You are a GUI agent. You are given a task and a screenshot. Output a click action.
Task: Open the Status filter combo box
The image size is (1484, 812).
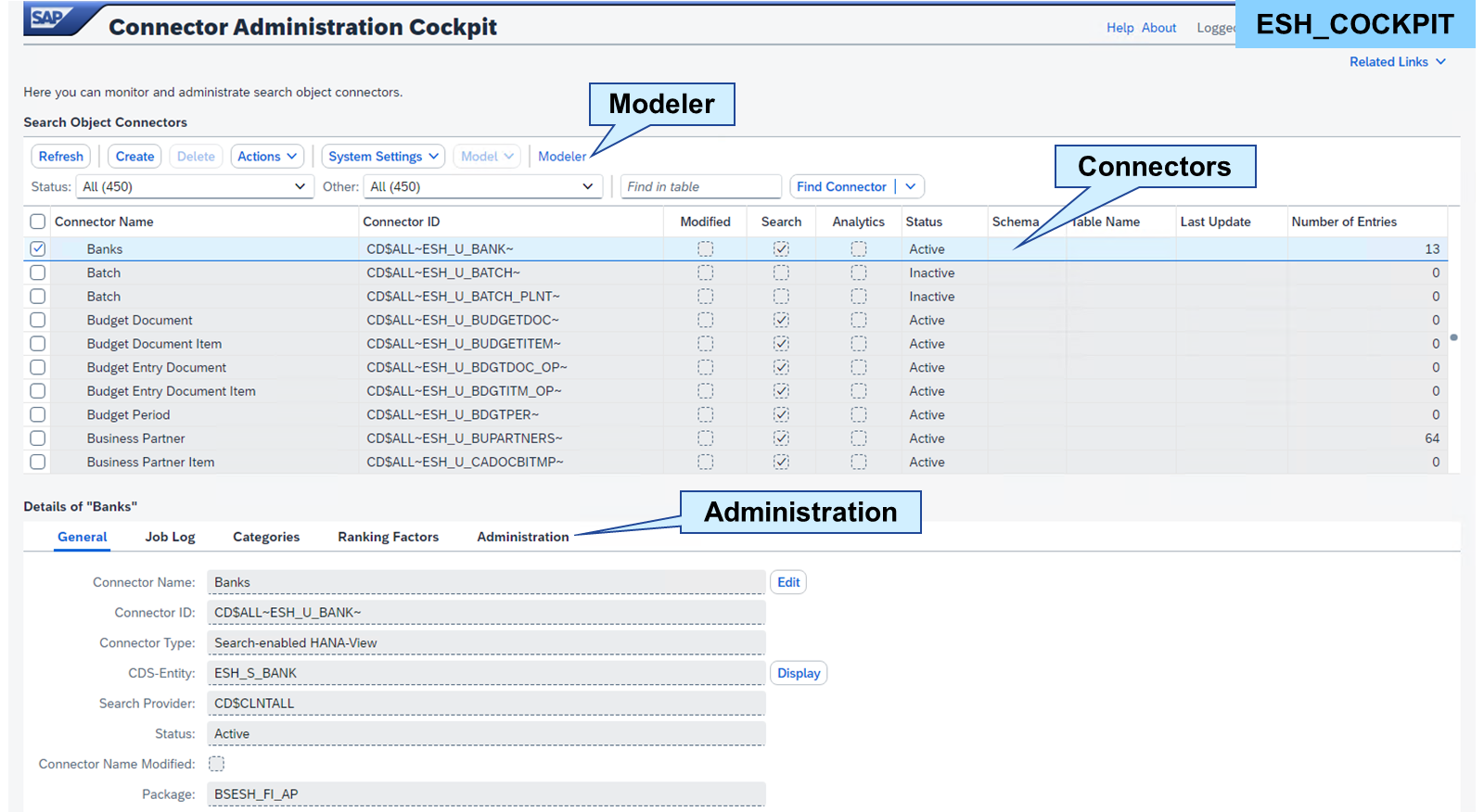(x=195, y=186)
